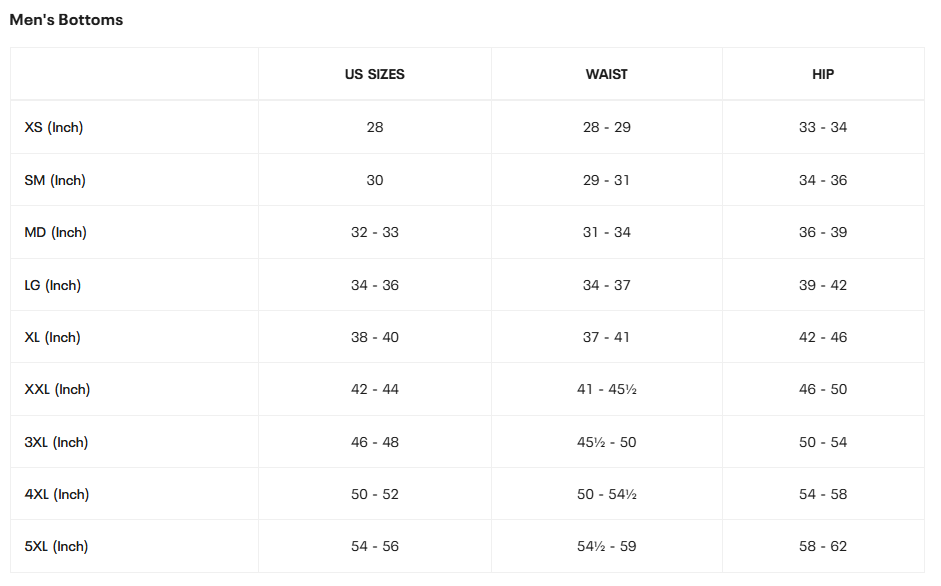Click the HIP column header
941x586 pixels.
[823, 75]
